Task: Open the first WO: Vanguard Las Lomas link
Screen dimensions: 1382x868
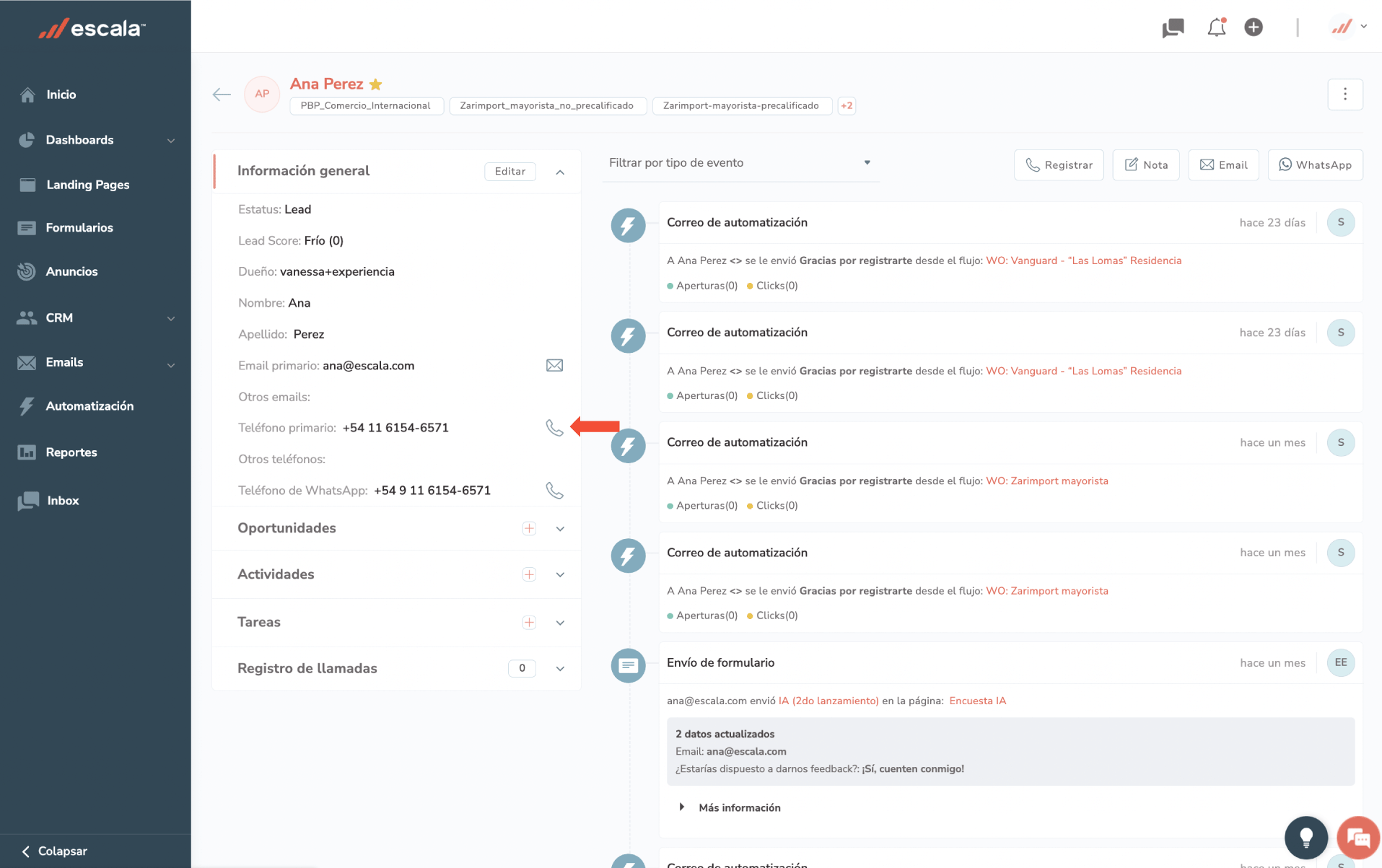Action: point(1083,260)
